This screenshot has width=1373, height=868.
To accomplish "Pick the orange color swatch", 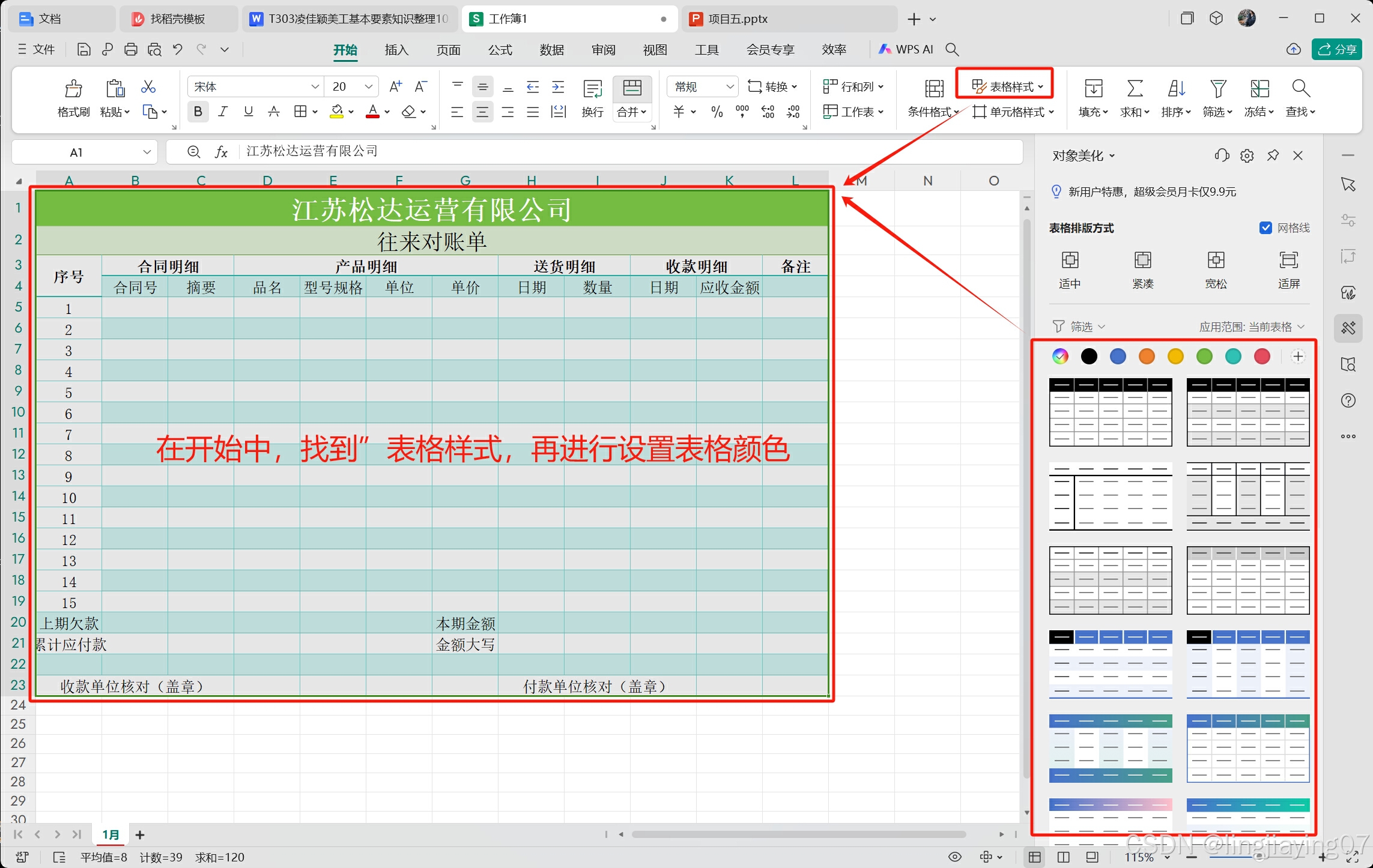I will [1147, 357].
